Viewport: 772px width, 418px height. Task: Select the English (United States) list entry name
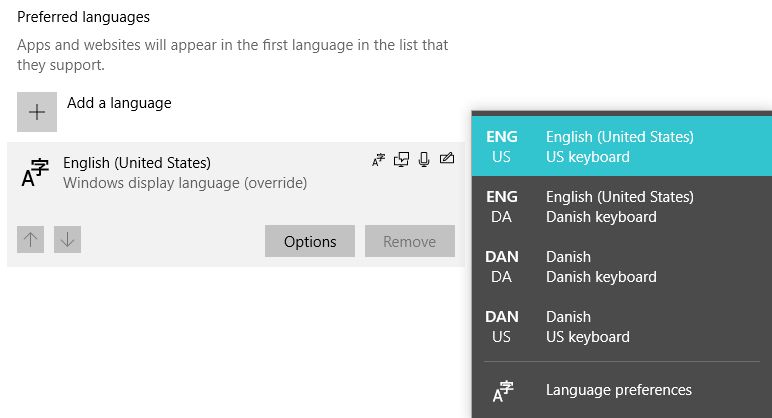(137, 163)
